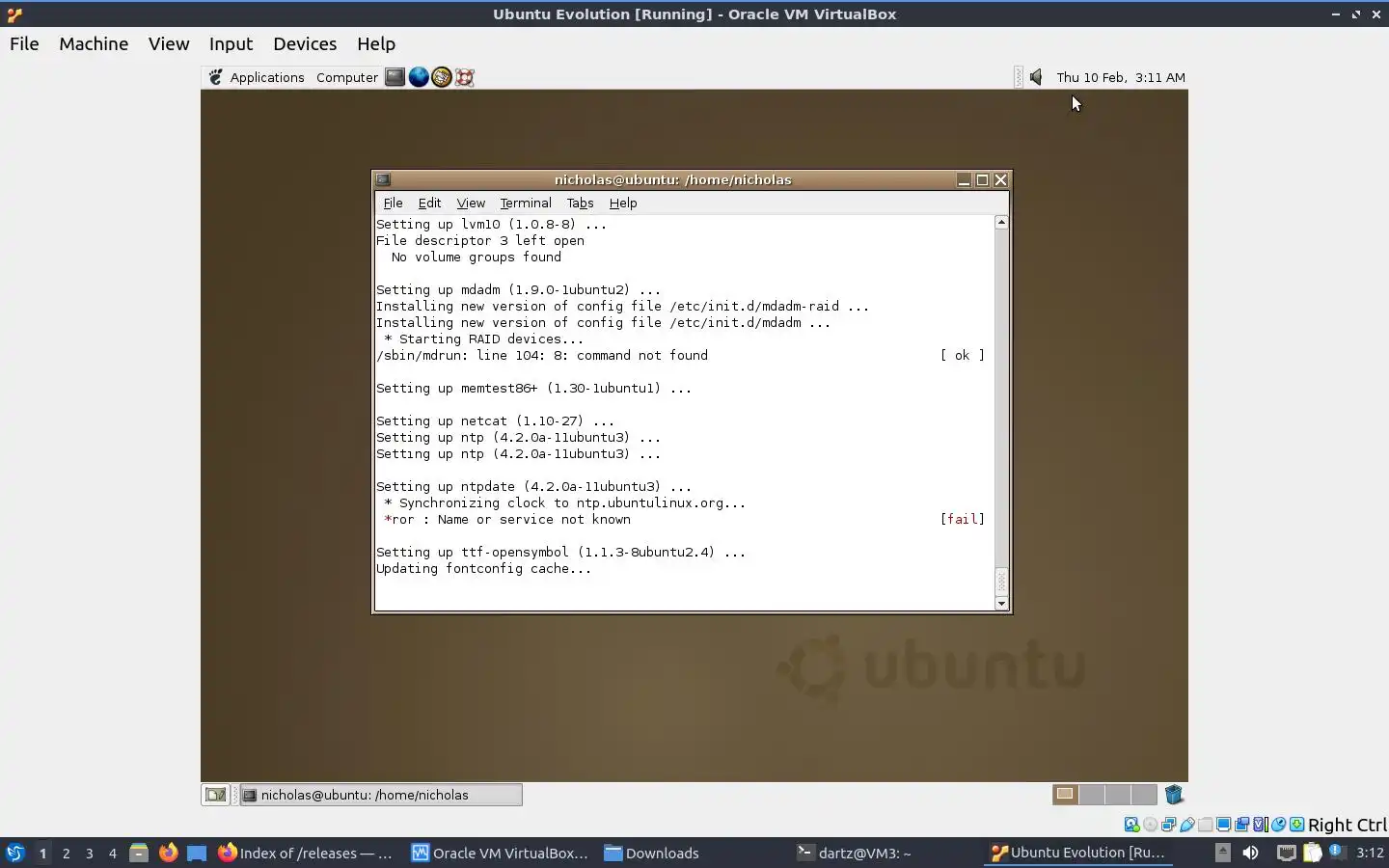This screenshot has width=1389, height=868.
Task: Switch to host virtual desktop 4
Action: click(113, 853)
